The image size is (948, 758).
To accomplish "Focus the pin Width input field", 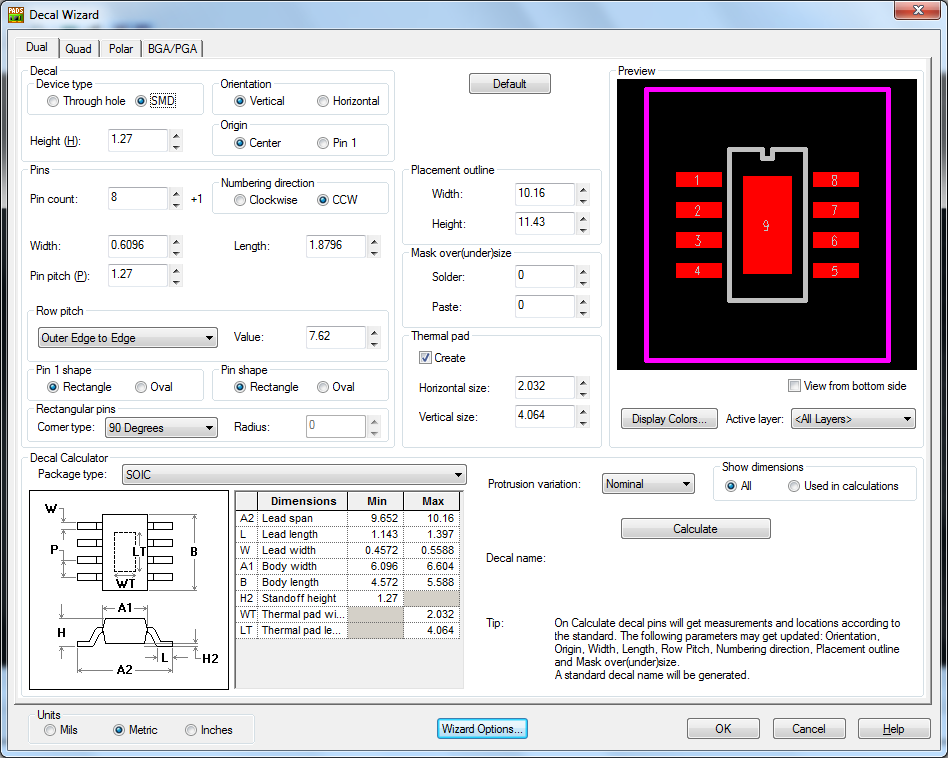I will (x=138, y=246).
